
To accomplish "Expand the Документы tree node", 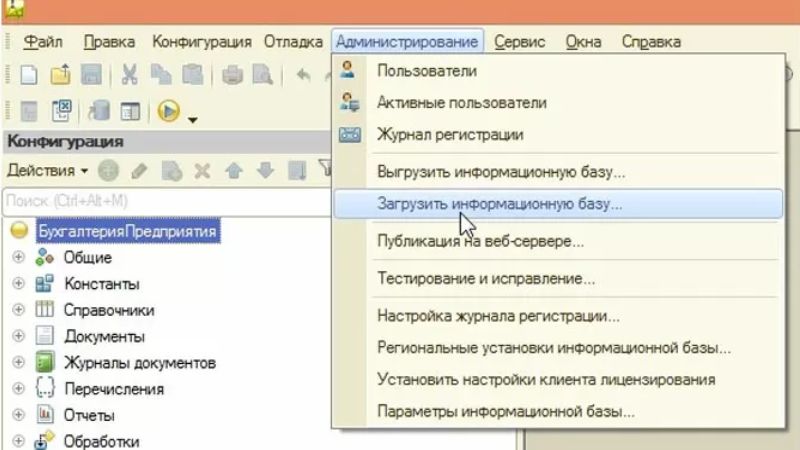I will click(x=18, y=336).
